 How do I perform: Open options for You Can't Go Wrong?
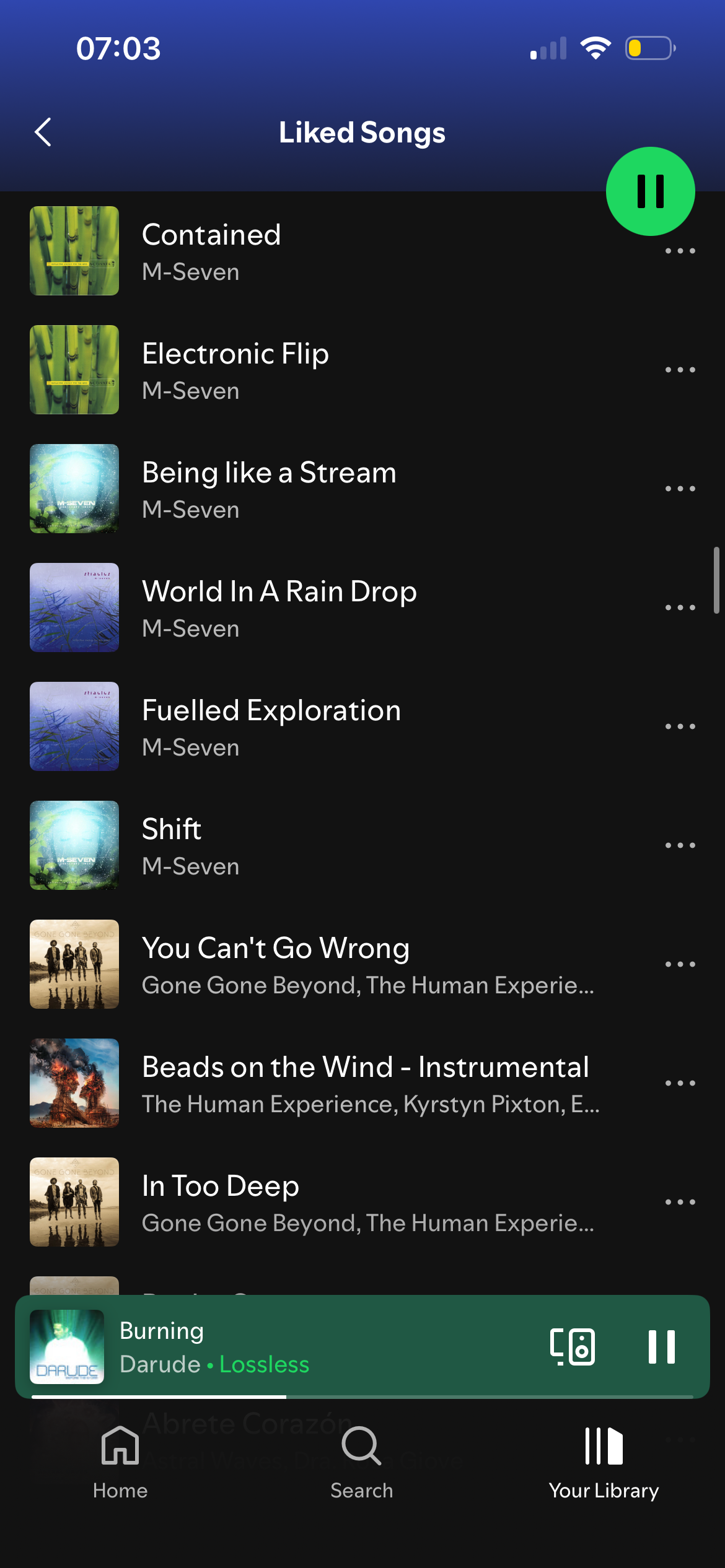point(680,964)
